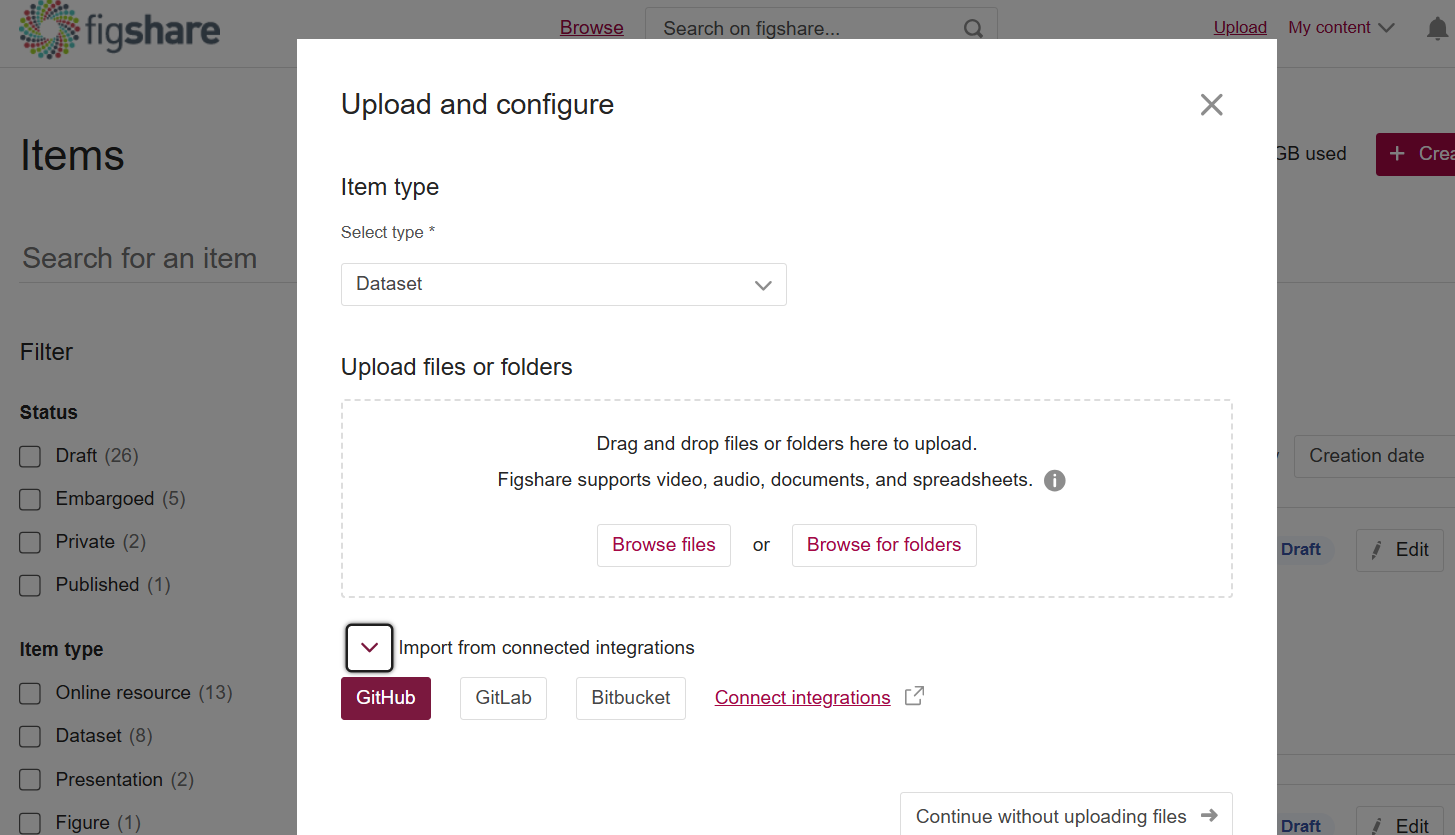
Task: Click the info icon about supported files
Action: [x=1054, y=481]
